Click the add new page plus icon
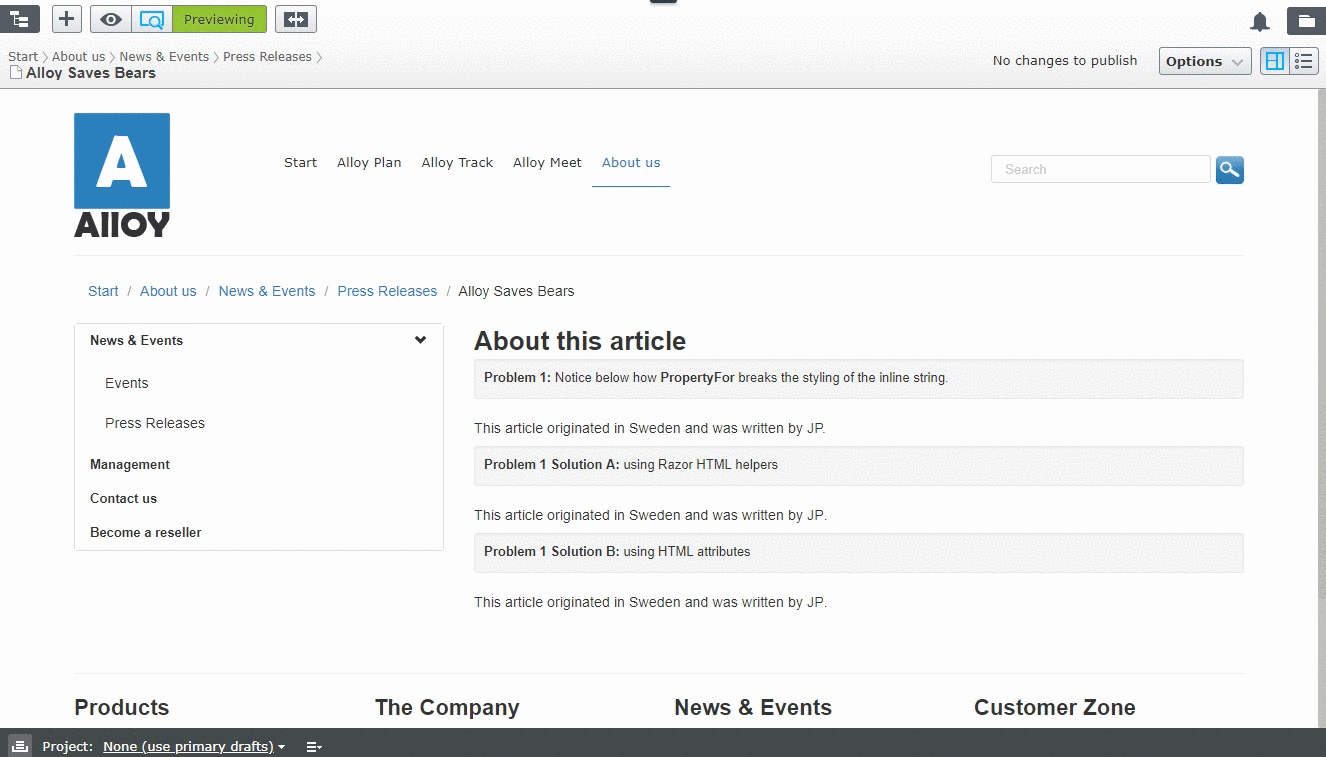The height and width of the screenshot is (757, 1326). click(x=66, y=18)
